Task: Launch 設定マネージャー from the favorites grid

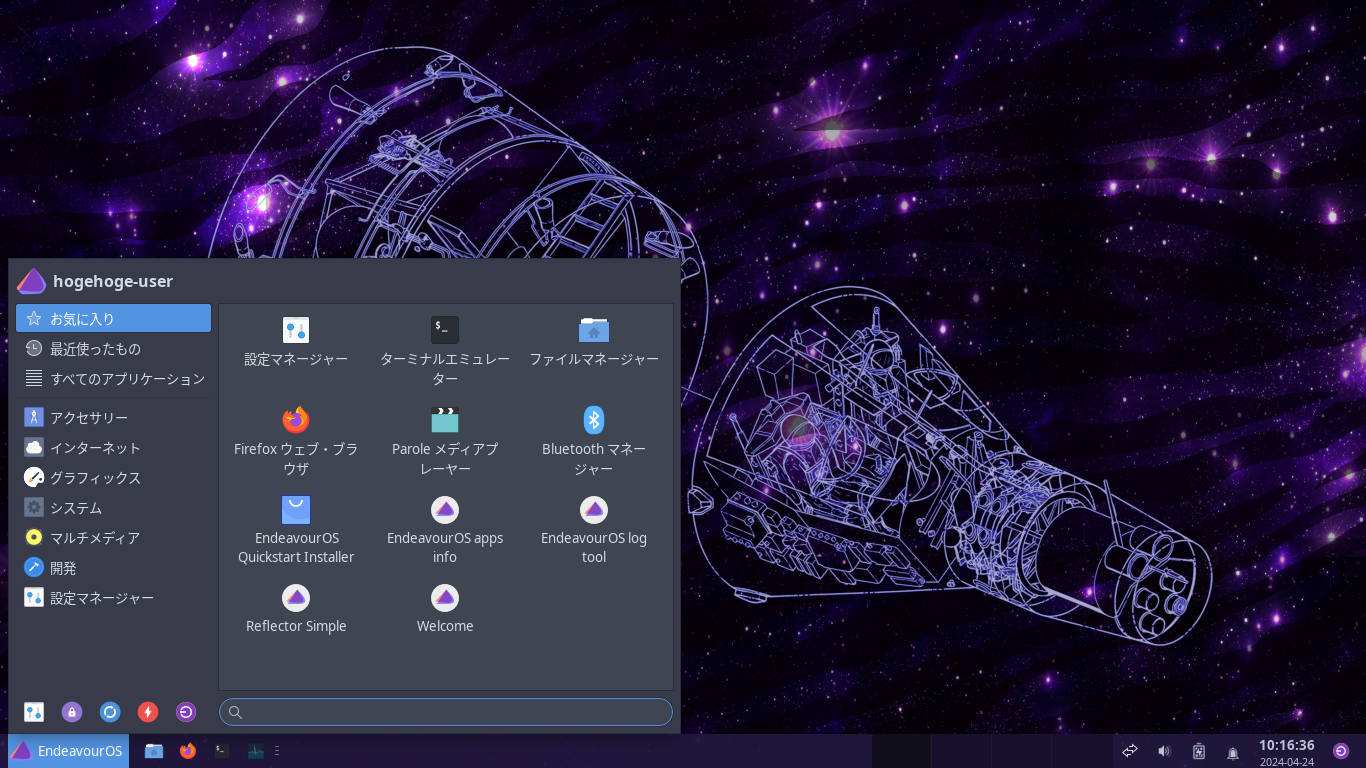Action: [296, 342]
